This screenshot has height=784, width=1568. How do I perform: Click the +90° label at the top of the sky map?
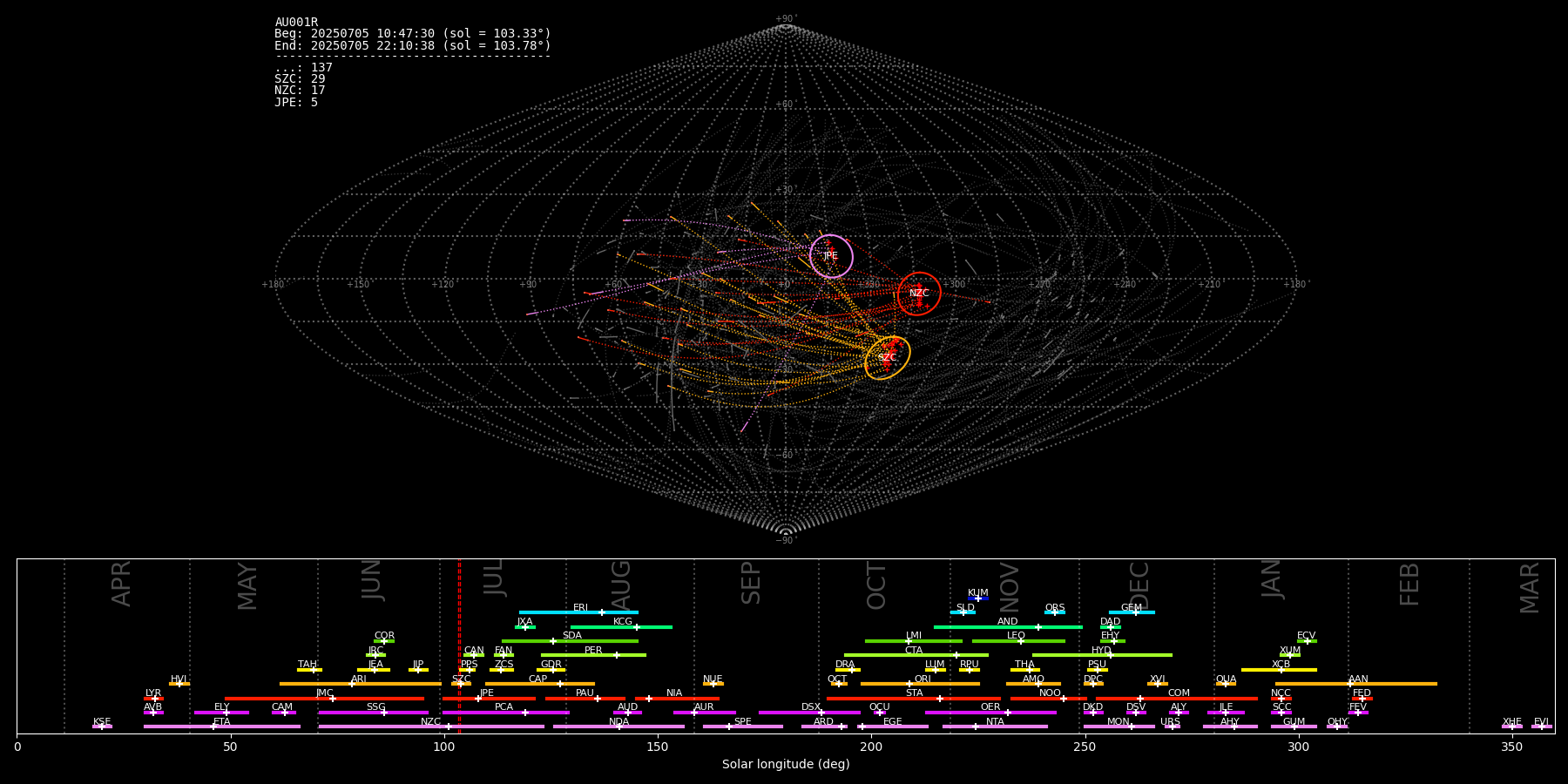coord(786,19)
